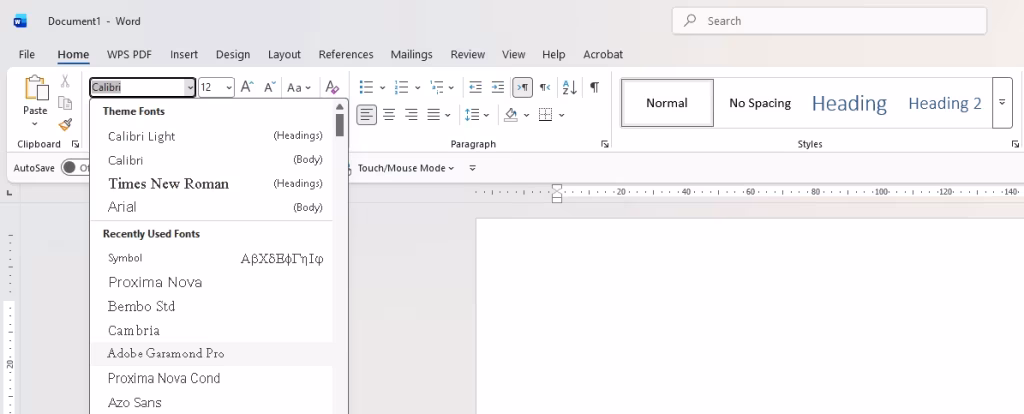Click the Cut scissors icon
The image size is (1024, 414).
tap(65, 81)
